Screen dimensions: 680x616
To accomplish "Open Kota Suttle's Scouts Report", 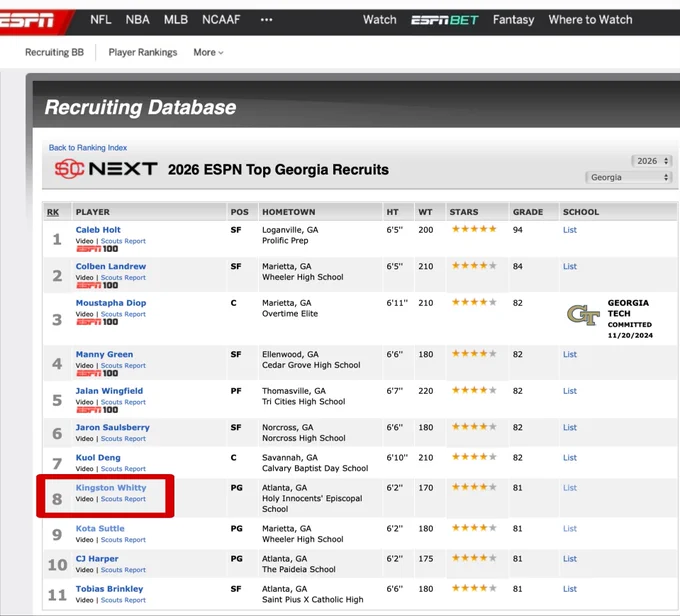I will tap(123, 540).
